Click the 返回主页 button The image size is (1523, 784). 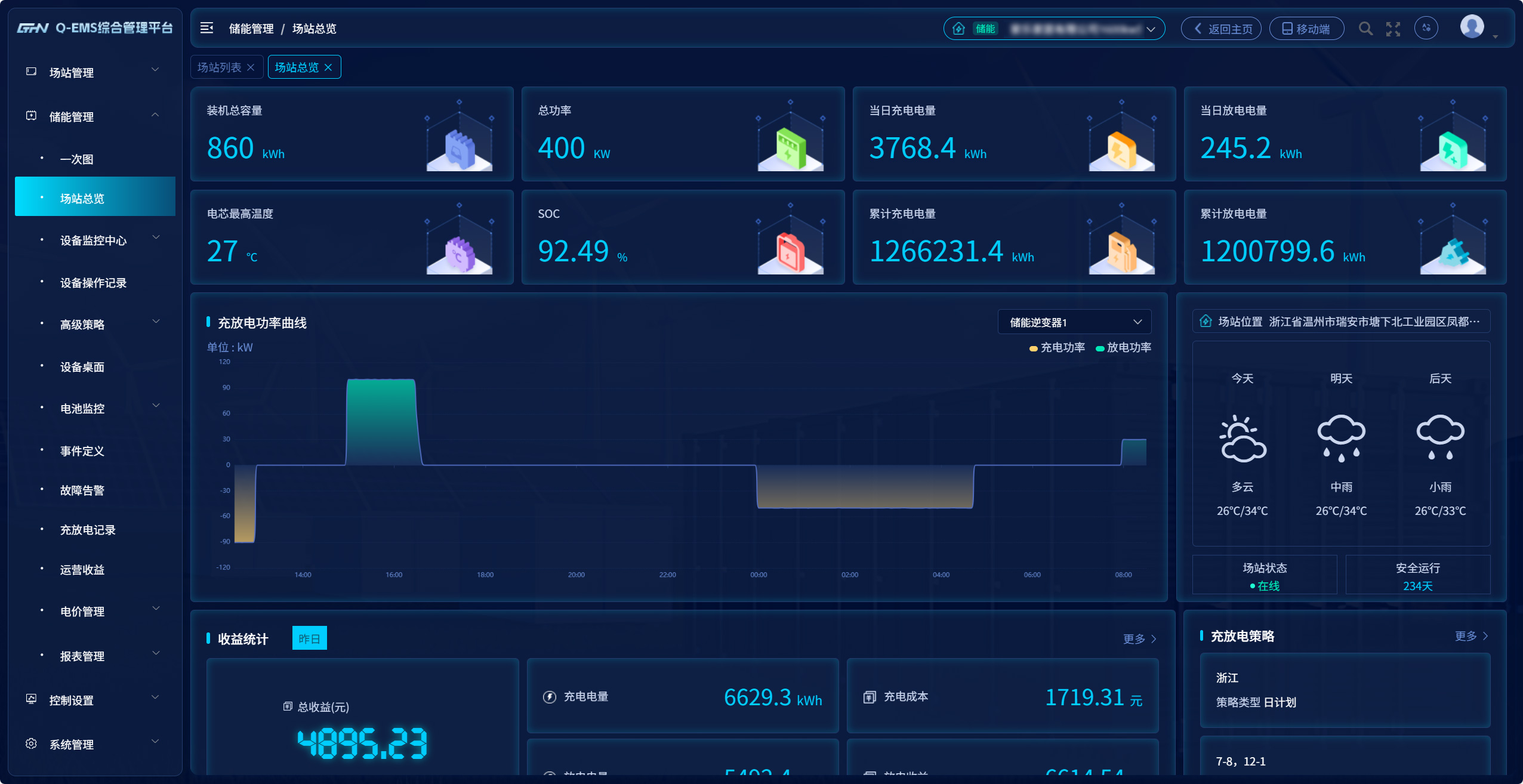click(1221, 29)
